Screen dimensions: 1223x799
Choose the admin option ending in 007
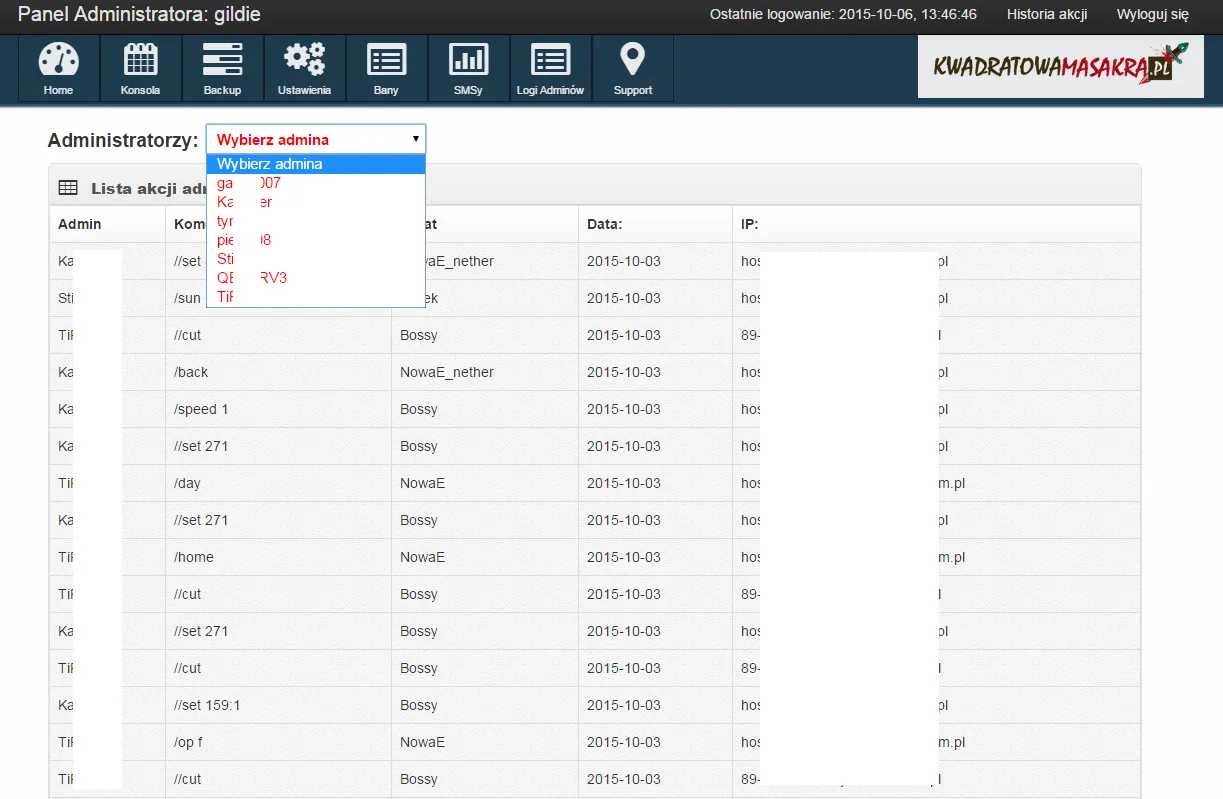point(316,183)
